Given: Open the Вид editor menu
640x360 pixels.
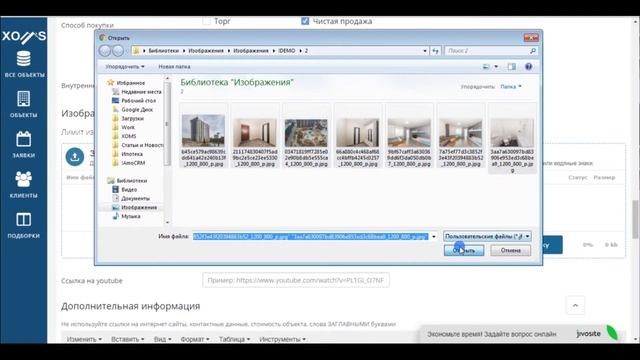Looking at the screenshot, I should 162,339.
